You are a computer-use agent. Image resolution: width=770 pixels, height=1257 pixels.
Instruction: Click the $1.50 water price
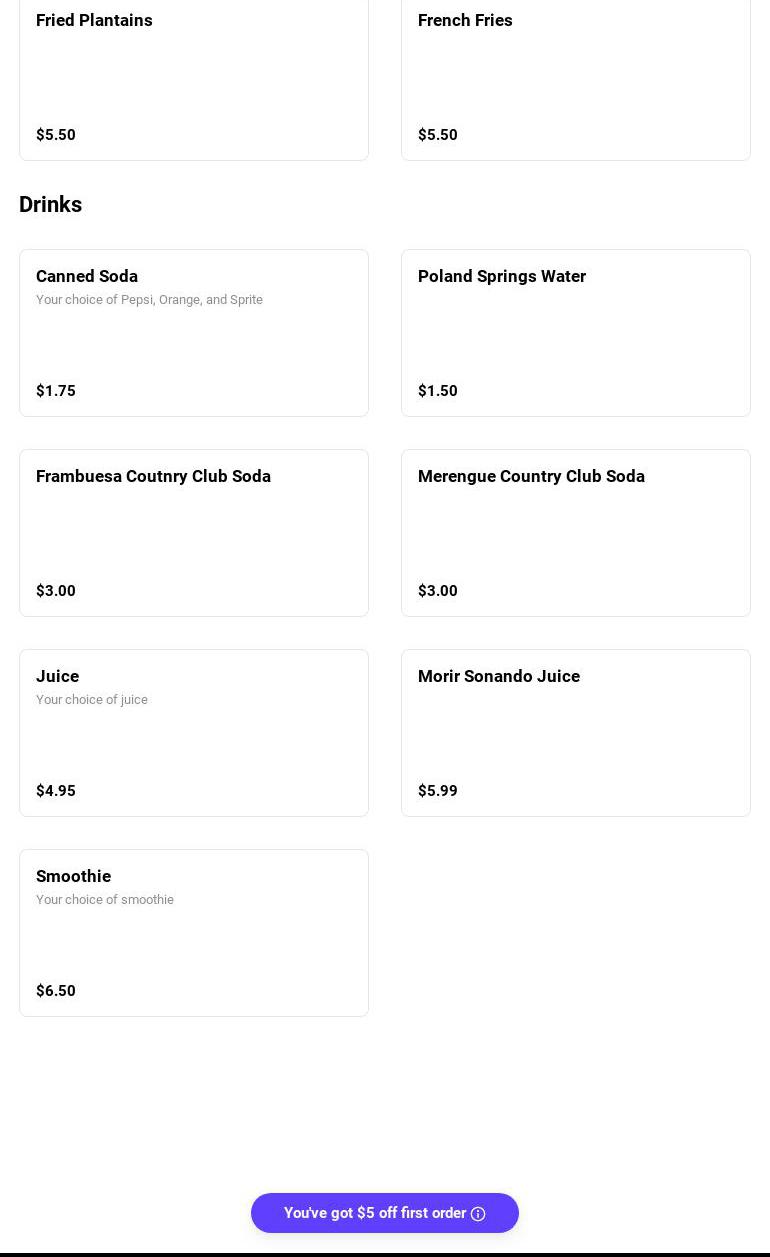[438, 391]
